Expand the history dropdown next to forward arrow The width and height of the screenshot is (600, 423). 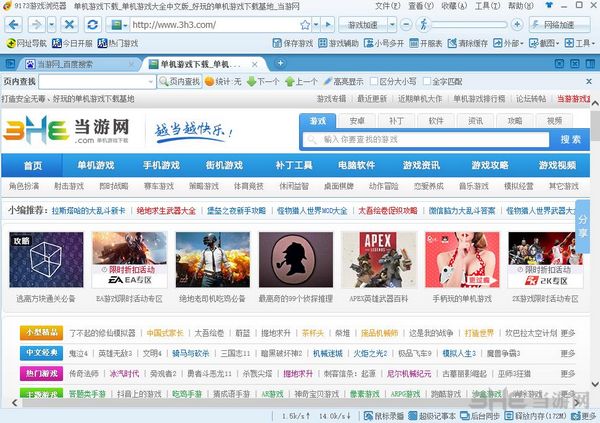tap(52, 25)
